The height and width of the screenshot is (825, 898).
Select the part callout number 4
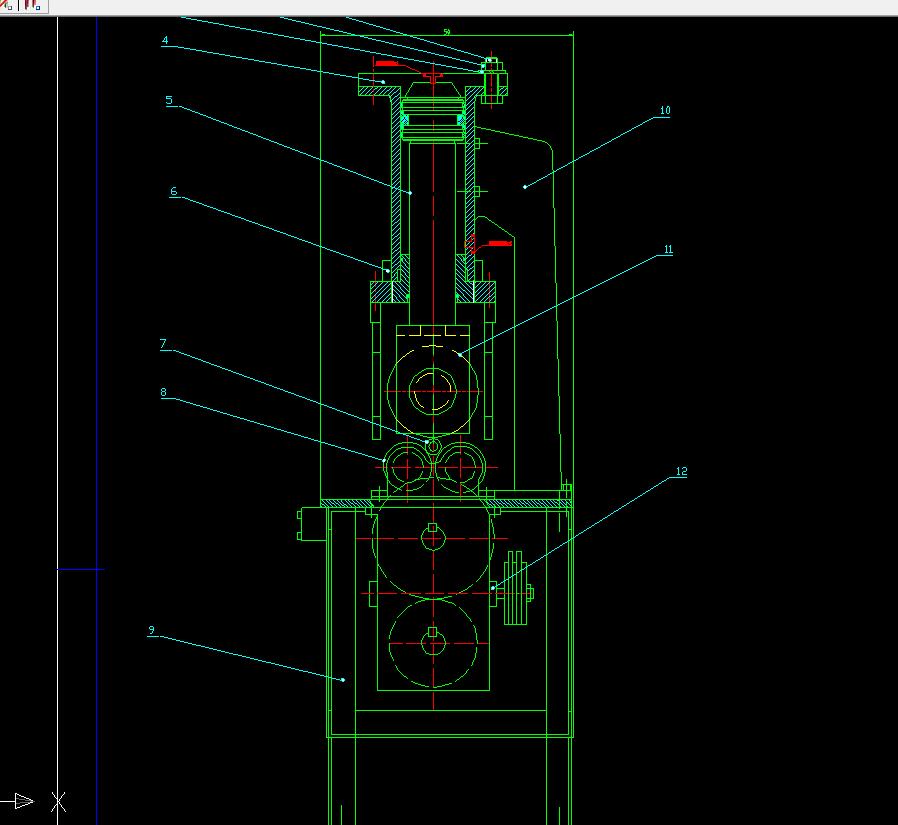coord(165,40)
